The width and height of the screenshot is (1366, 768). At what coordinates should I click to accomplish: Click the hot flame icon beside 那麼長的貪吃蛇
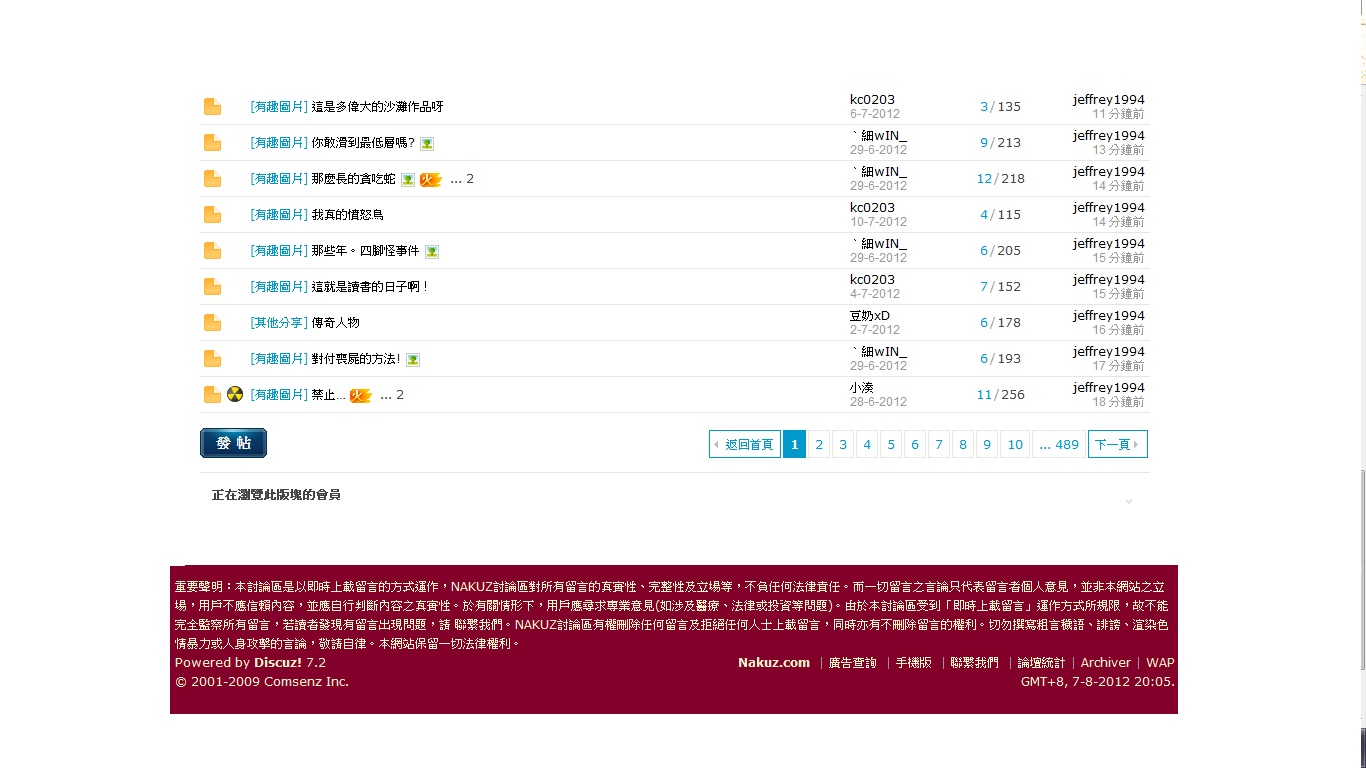pyautogui.click(x=431, y=180)
